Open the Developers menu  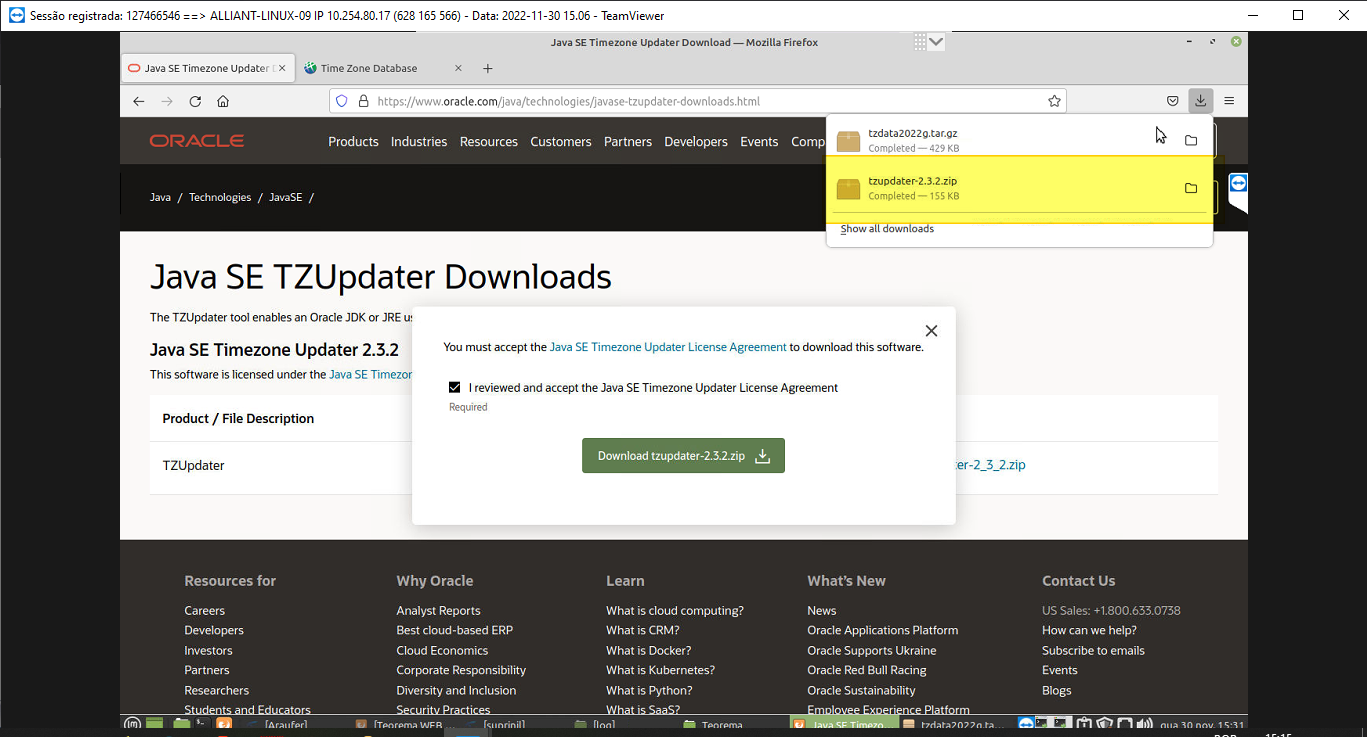696,142
